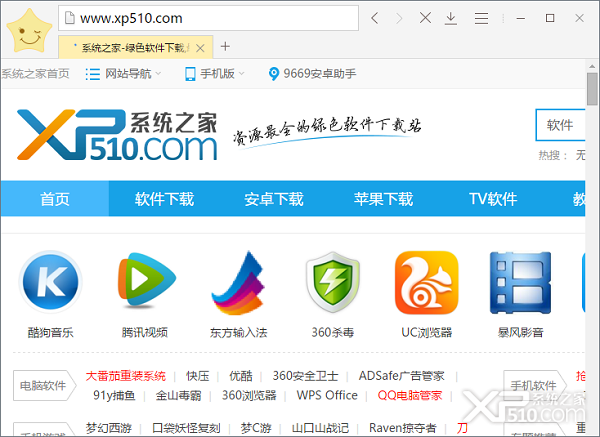600x437 pixels.
Task: Click the www.xp510.com address bar
Action: click(209, 18)
